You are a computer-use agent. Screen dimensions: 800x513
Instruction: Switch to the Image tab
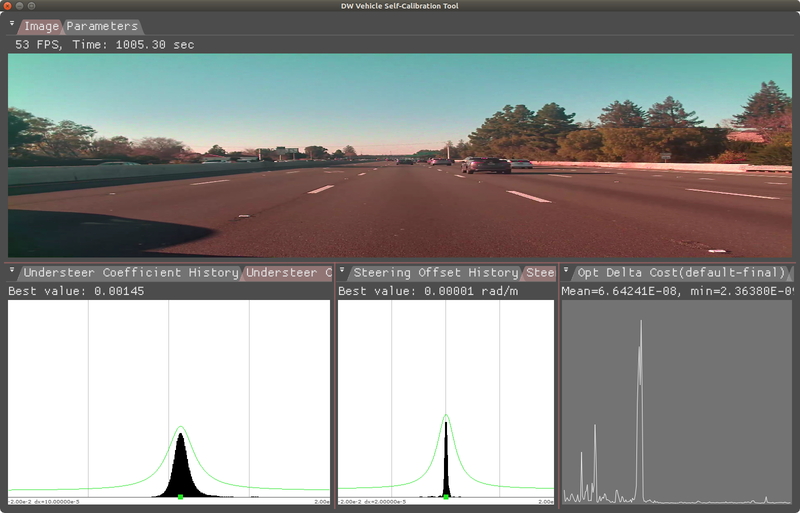point(41,26)
